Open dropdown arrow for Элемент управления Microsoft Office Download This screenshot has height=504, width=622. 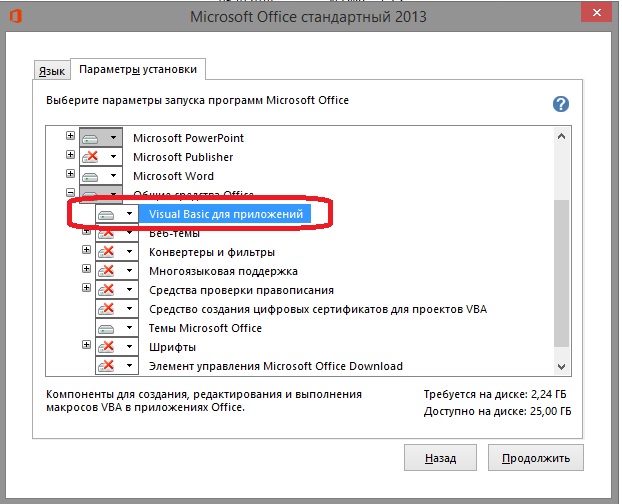point(129,366)
